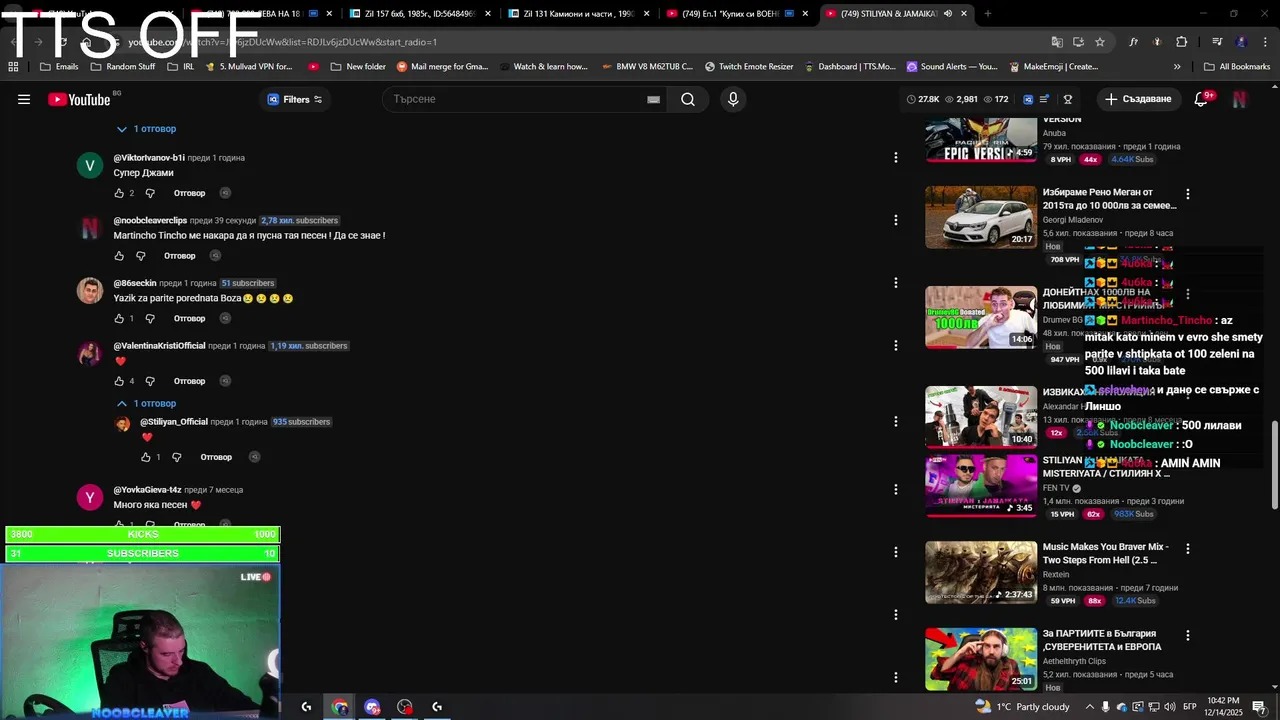1280x720 pixels.
Task: Like the noobcleaverclips comment
Action: (x=119, y=256)
